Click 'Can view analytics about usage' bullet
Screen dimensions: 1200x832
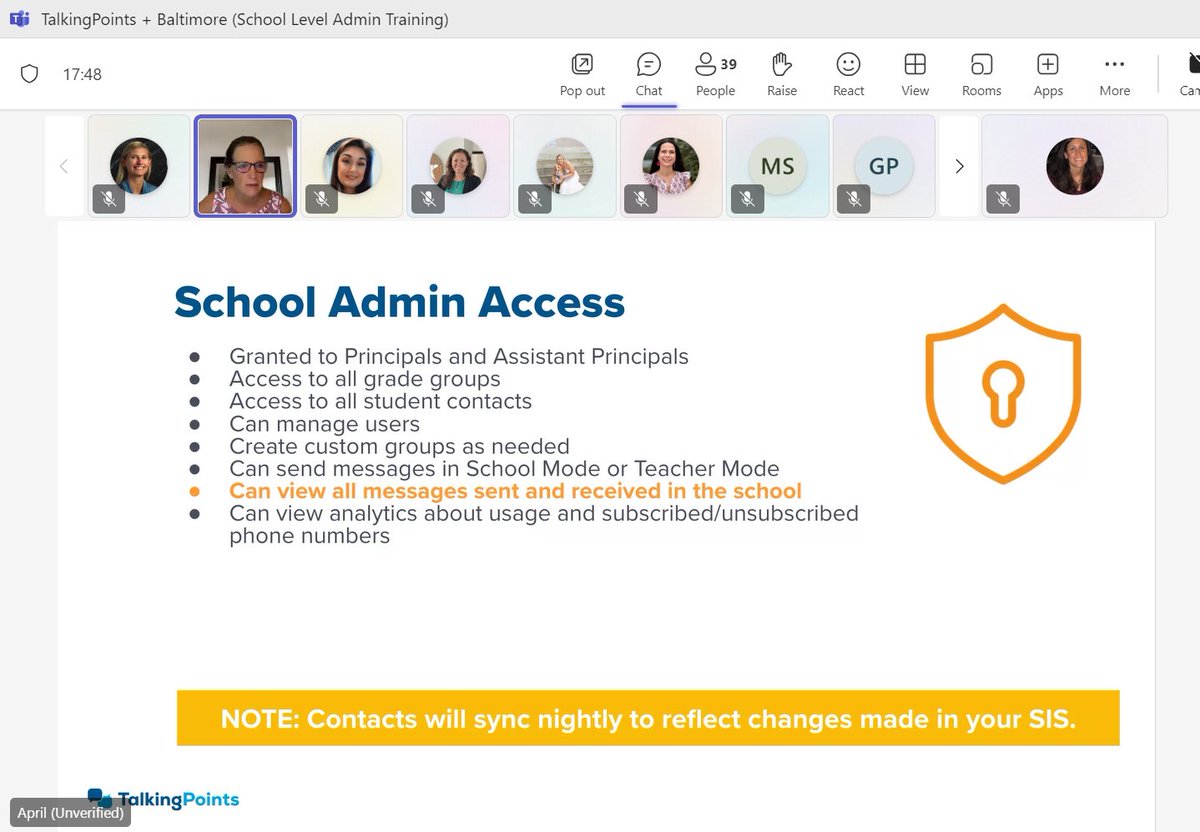click(x=544, y=524)
